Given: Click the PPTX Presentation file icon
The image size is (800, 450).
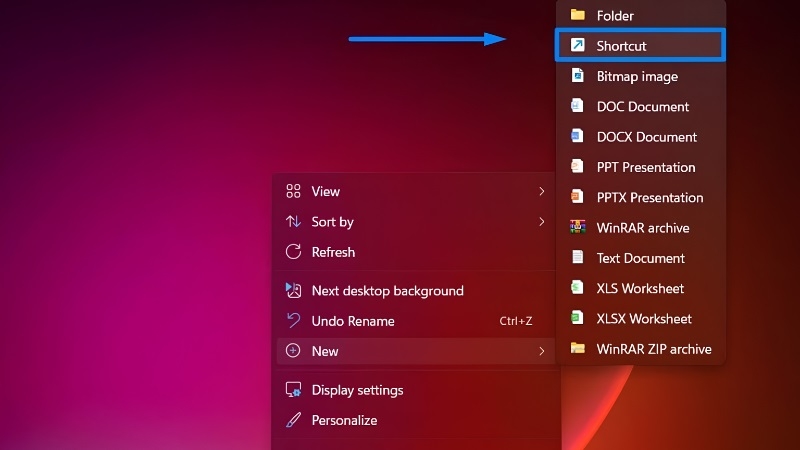Looking at the screenshot, I should [577, 196].
